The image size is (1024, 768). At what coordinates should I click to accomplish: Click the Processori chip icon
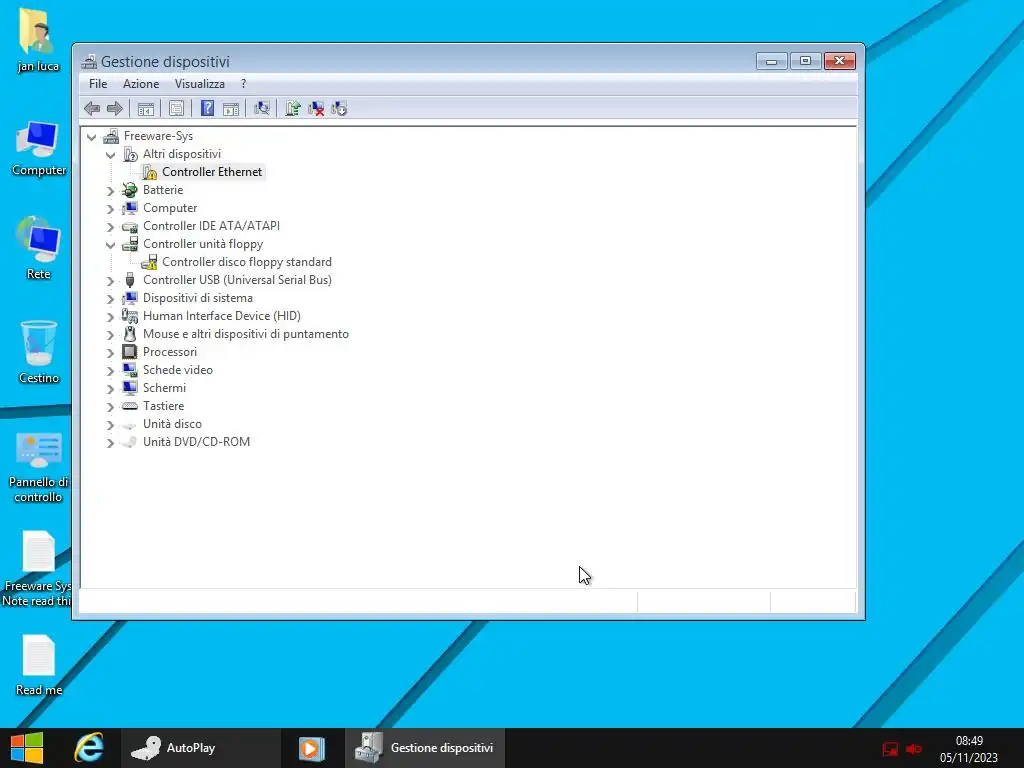130,352
